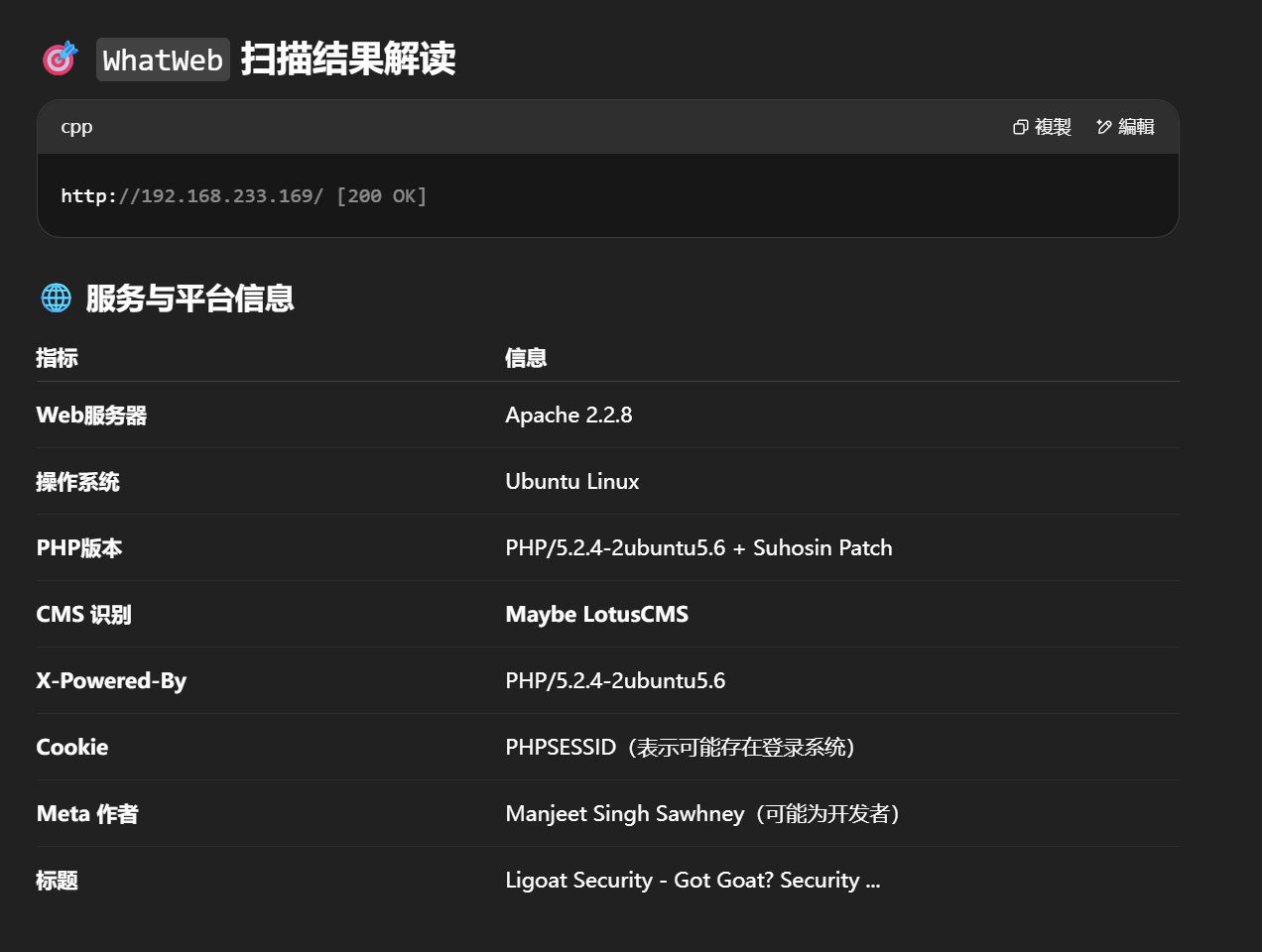Click the 'WhatWeb' inline code label
Screen dimensions: 1262x952
(163, 59)
